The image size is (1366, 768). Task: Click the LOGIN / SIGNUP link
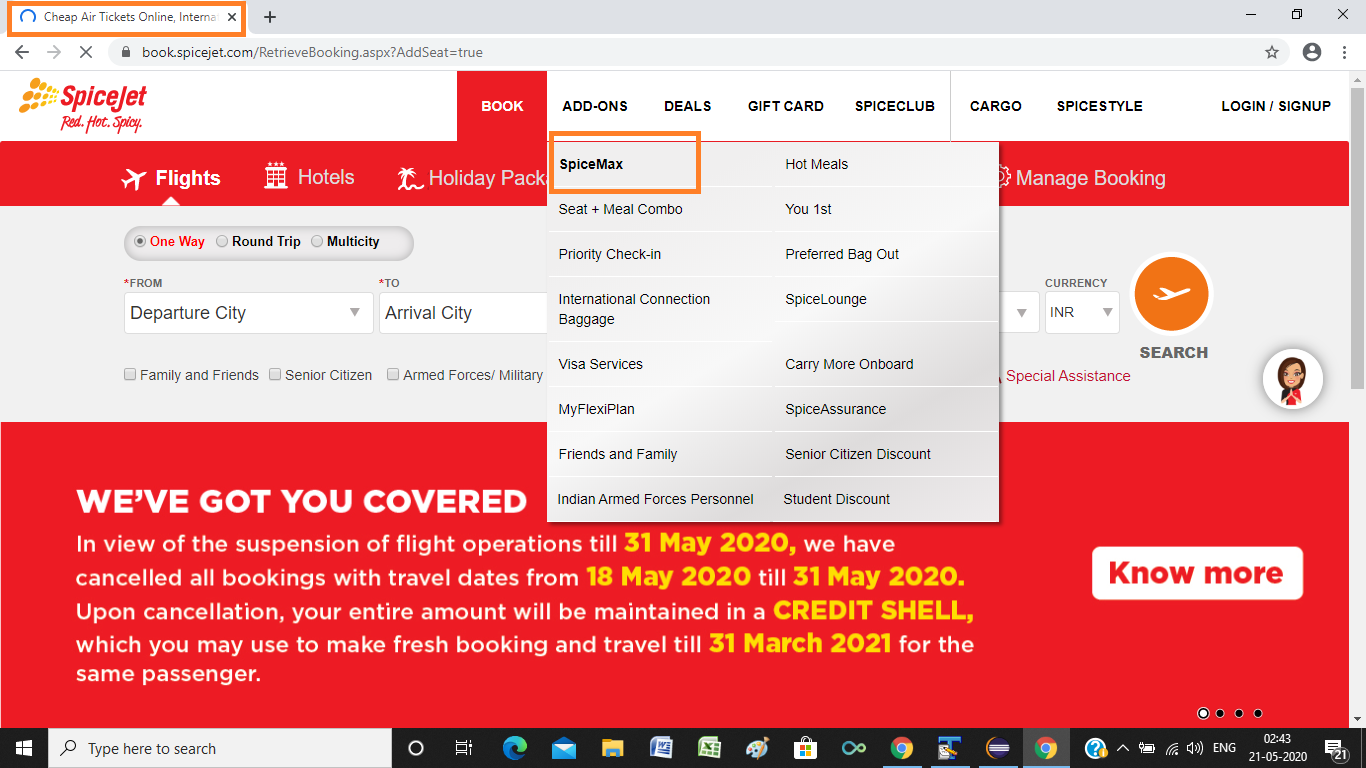pyautogui.click(x=1276, y=106)
